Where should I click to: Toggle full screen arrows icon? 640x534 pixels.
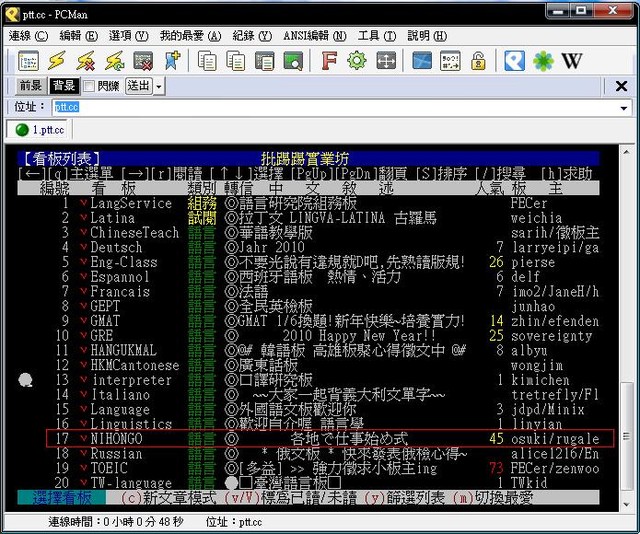click(x=386, y=61)
